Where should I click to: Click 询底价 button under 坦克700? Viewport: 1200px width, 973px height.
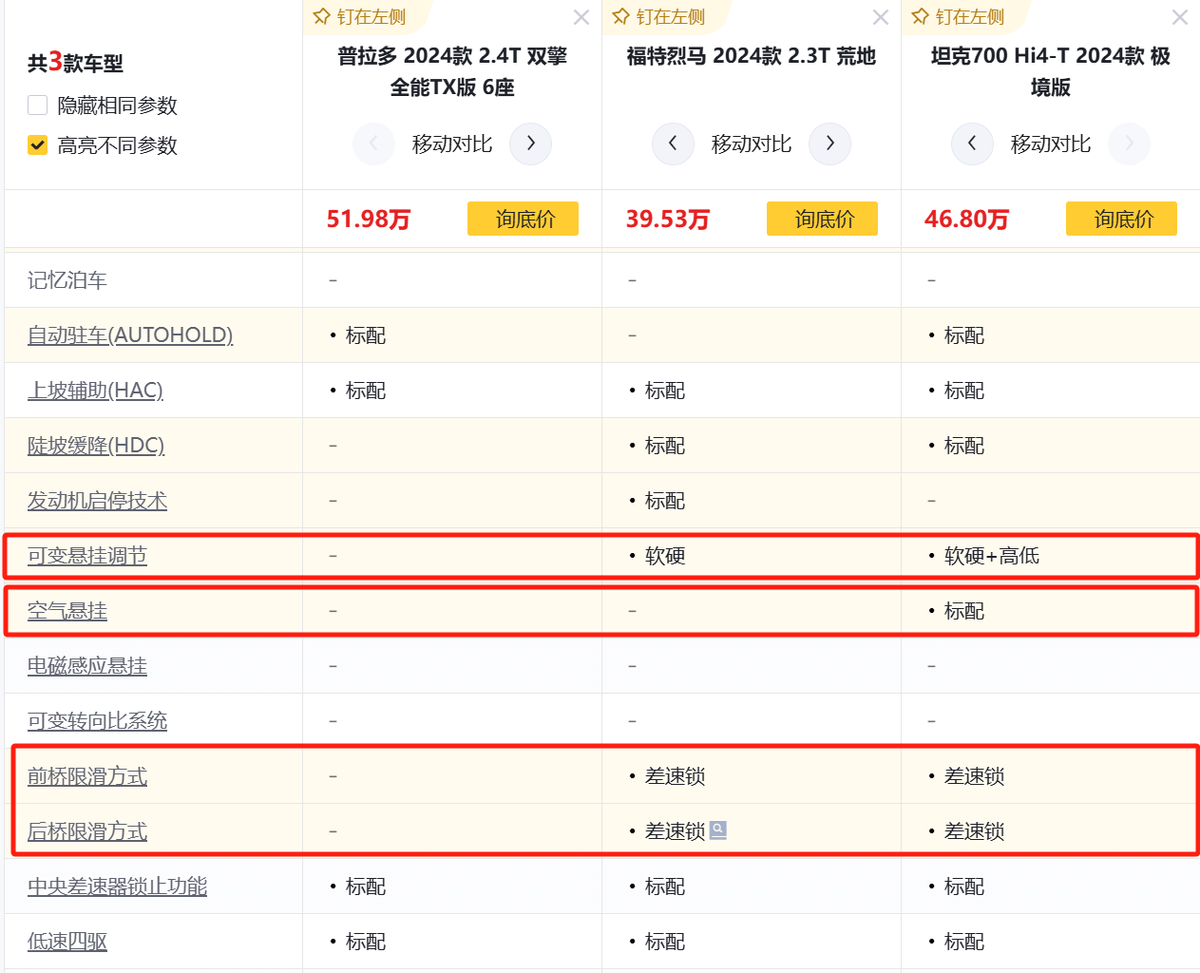[x=1121, y=218]
